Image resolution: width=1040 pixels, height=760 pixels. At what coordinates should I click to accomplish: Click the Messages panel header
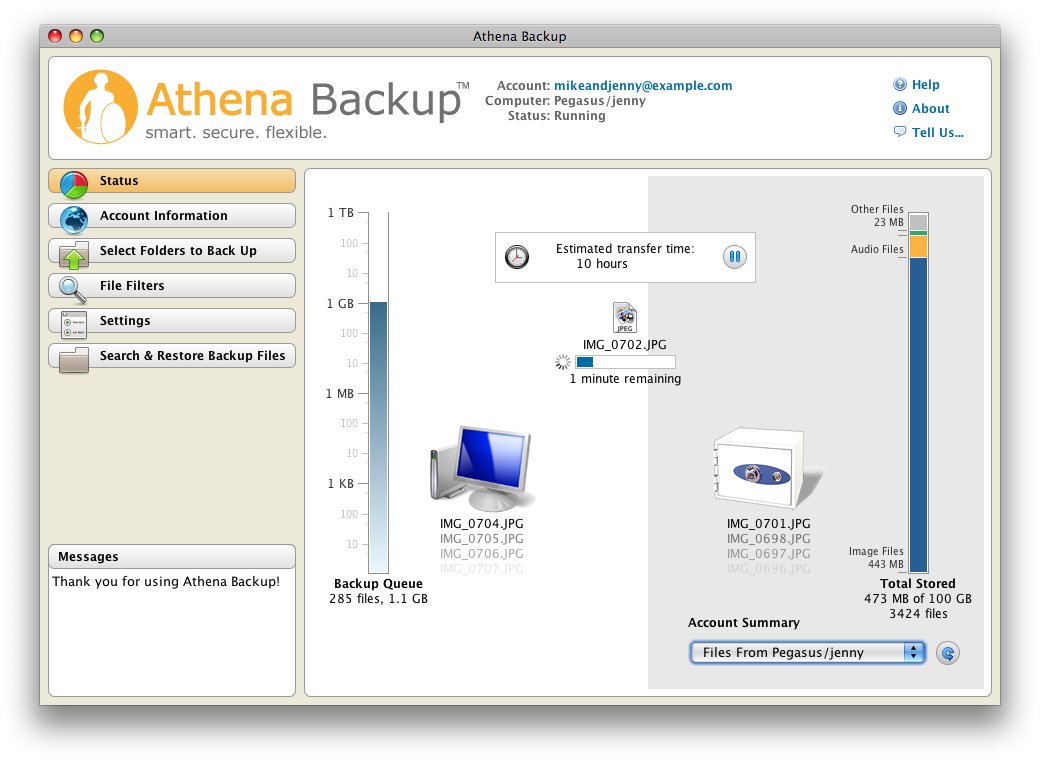172,556
